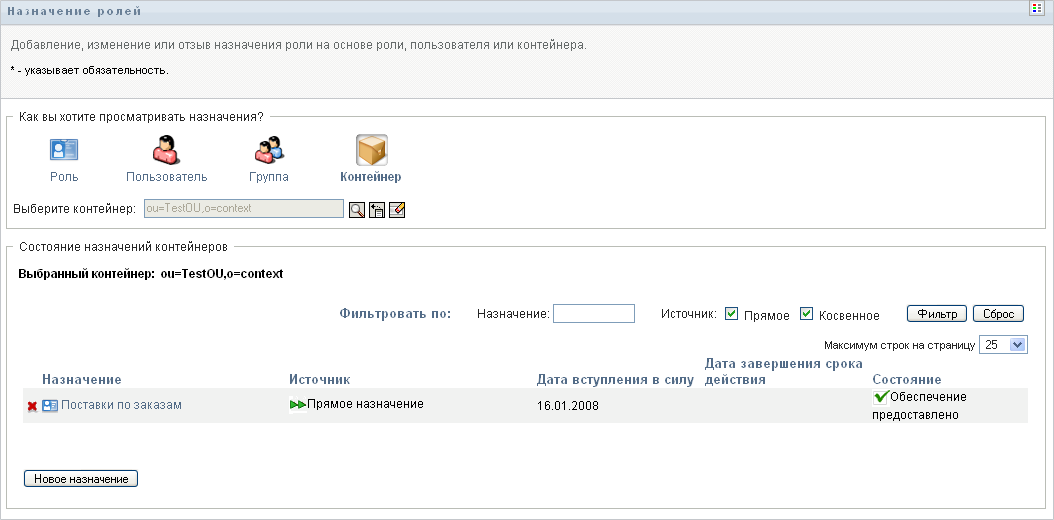Expand the max rows per page dropdown
Image resolution: width=1054 pixels, height=520 pixels.
click(1018, 345)
